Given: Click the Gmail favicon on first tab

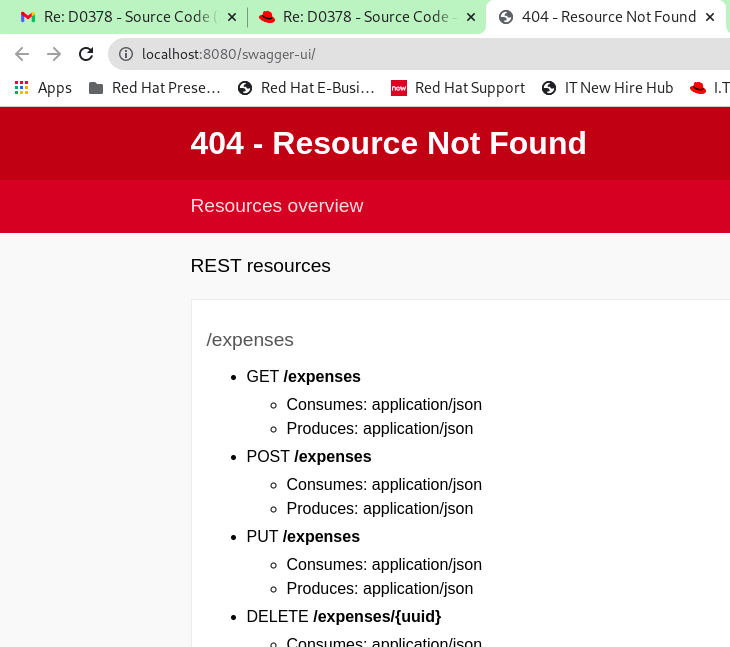Looking at the screenshot, I should pos(28,17).
